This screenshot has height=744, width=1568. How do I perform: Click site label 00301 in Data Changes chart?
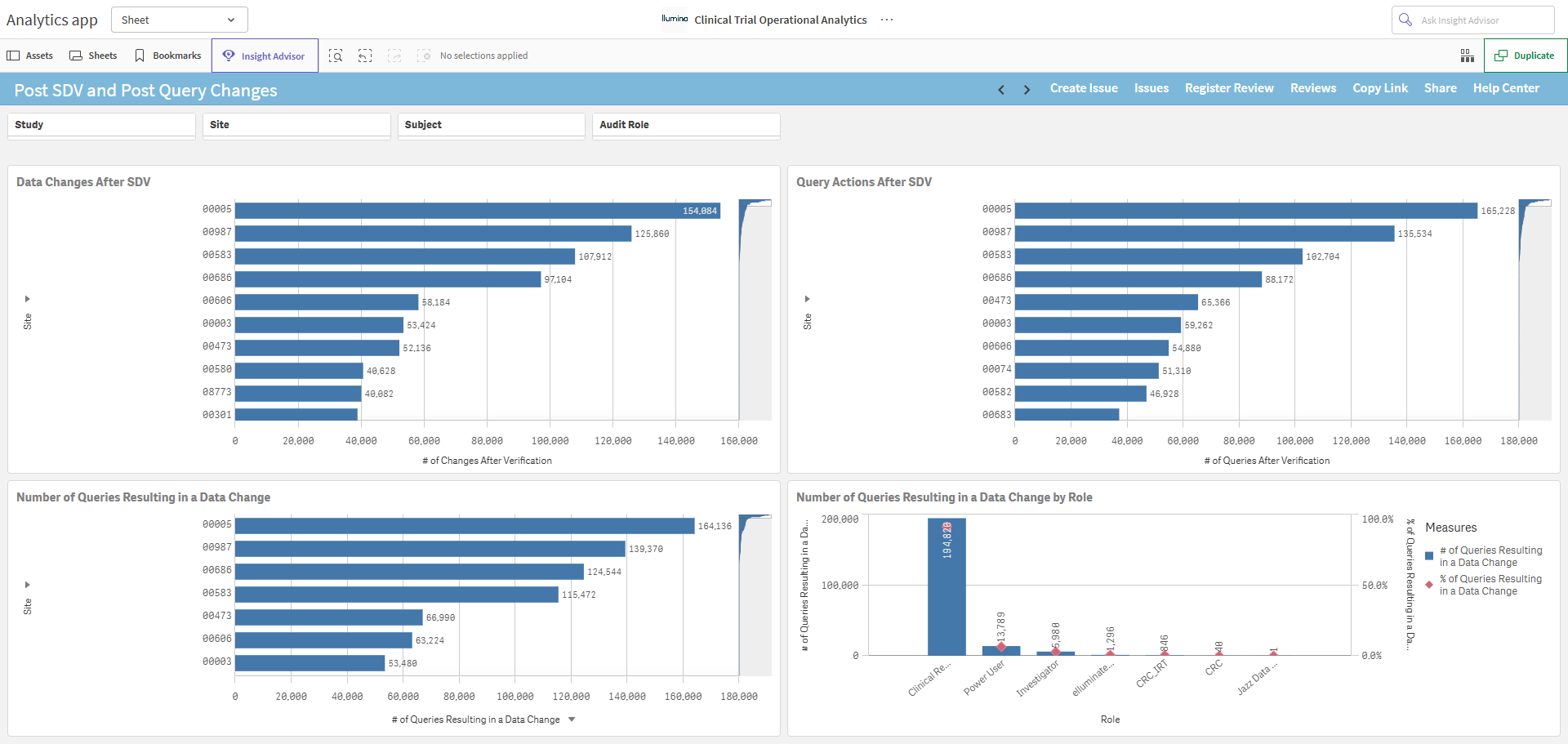pyautogui.click(x=217, y=415)
